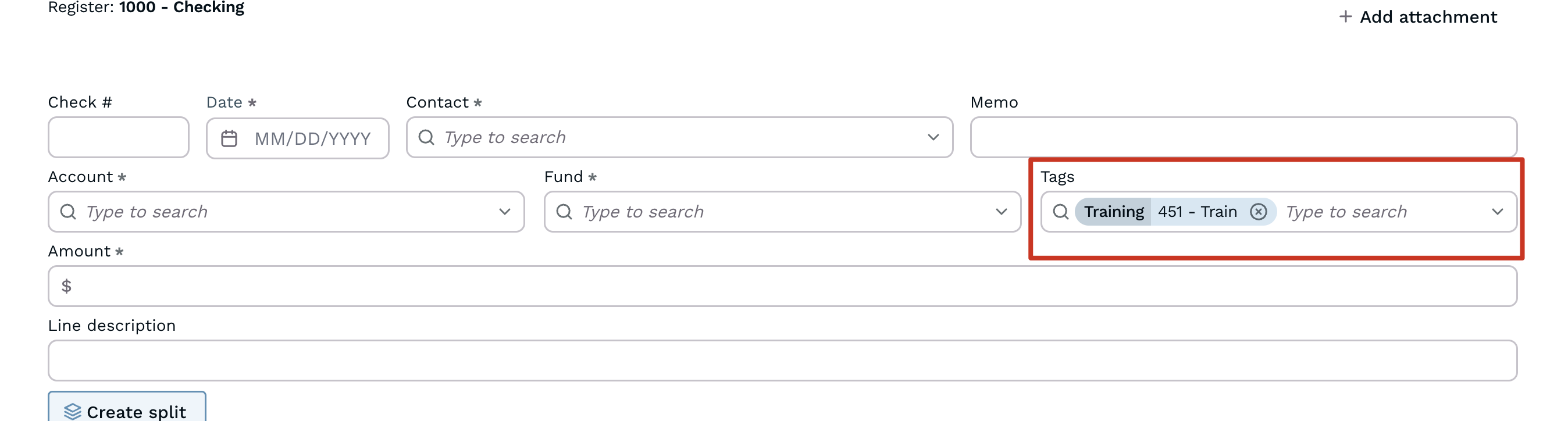1568x421 pixels.
Task: Click the calendar icon in Date field
Action: tap(229, 139)
